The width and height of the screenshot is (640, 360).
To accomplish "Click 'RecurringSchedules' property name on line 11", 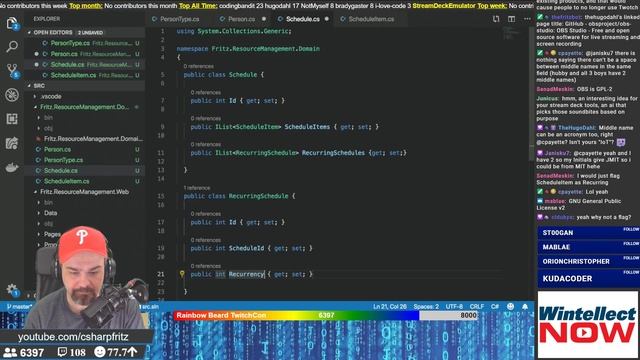I will (x=333, y=153).
